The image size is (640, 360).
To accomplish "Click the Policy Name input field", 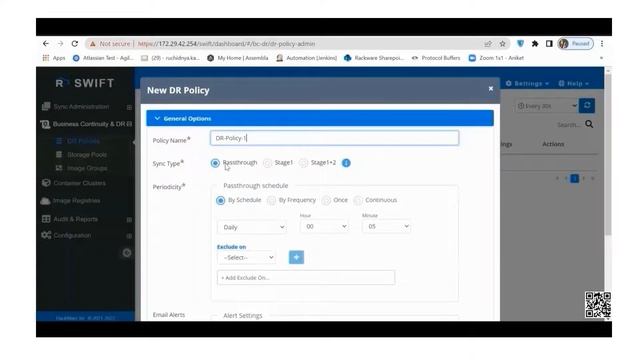I will tap(334, 138).
